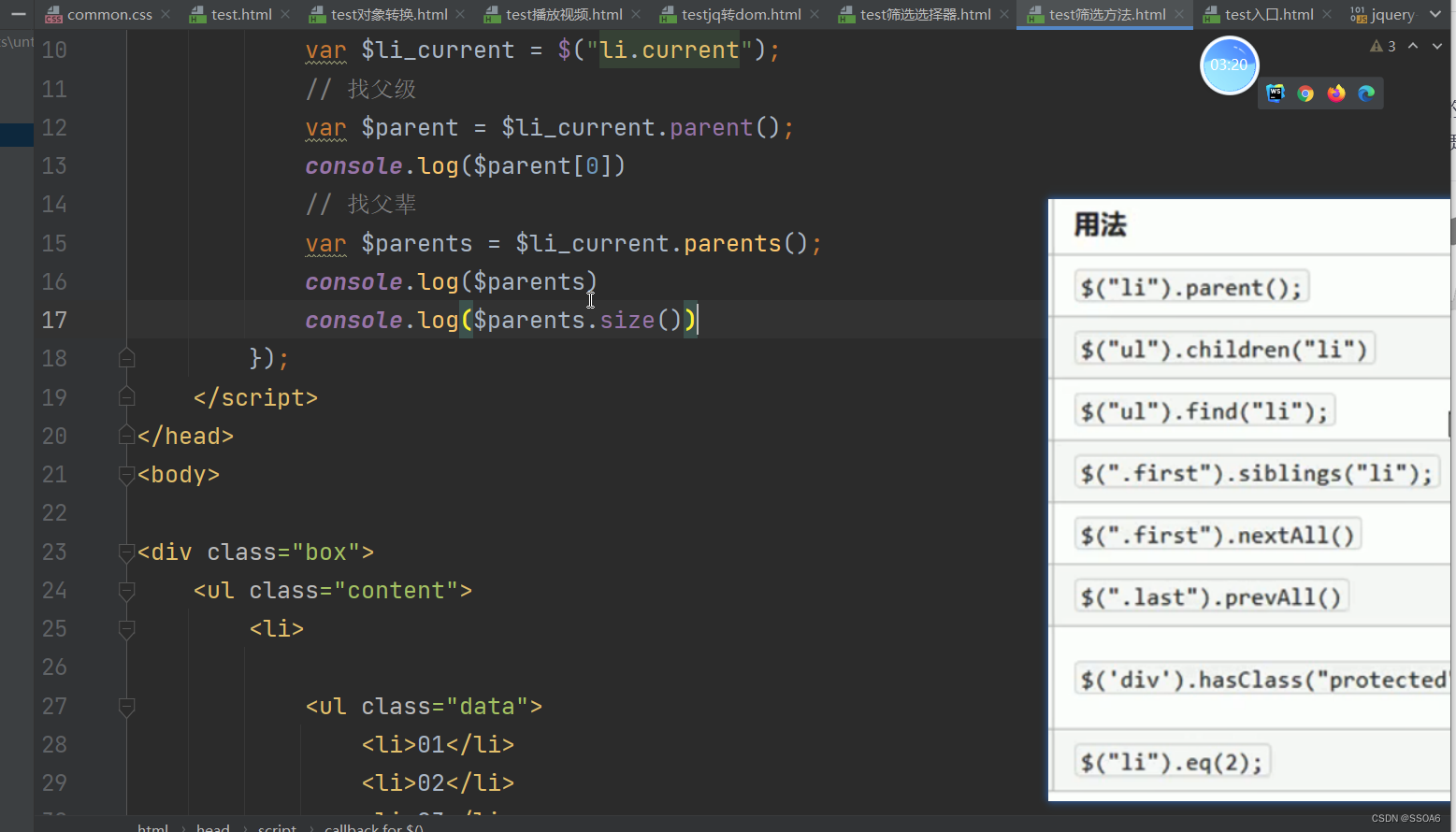Switch to testjq转dom.html tab
Viewport: 1456px width, 832px height.
[x=742, y=14]
